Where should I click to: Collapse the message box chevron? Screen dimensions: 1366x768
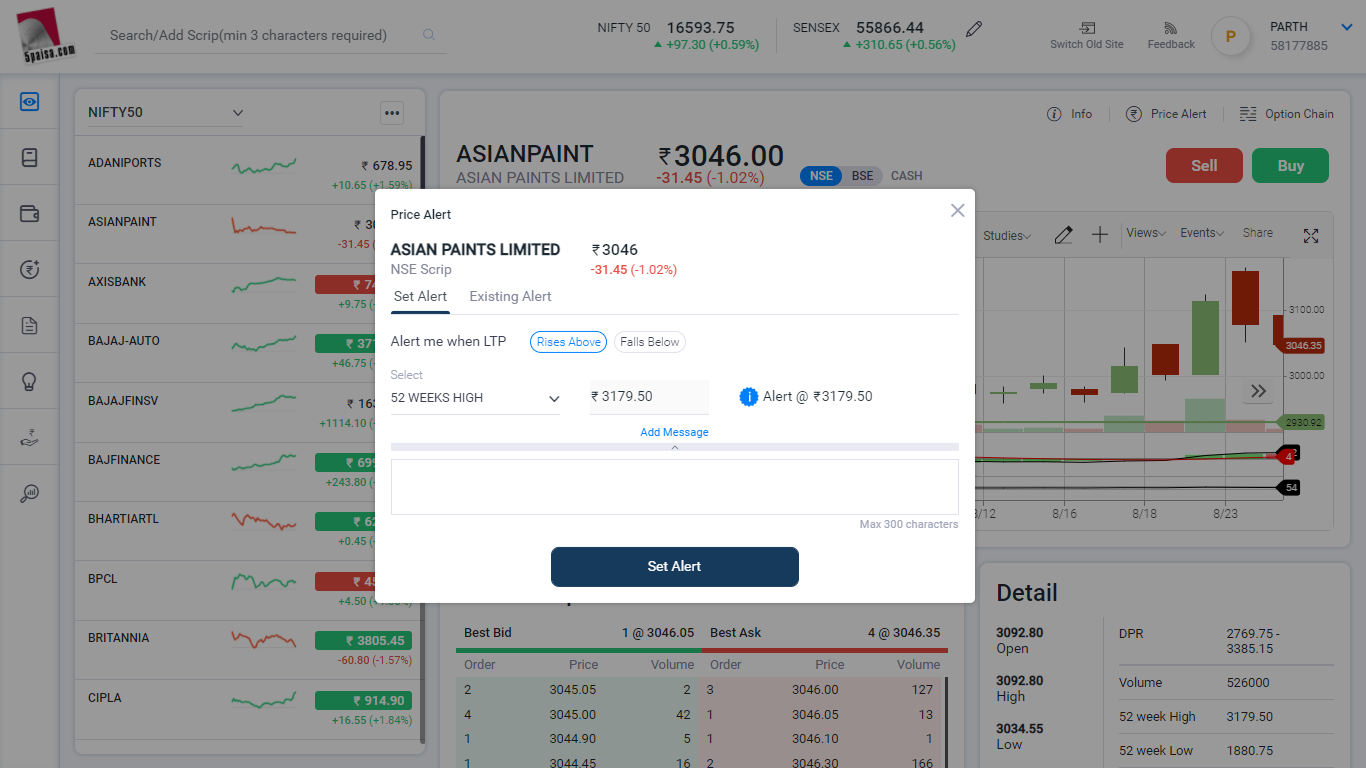[675, 447]
